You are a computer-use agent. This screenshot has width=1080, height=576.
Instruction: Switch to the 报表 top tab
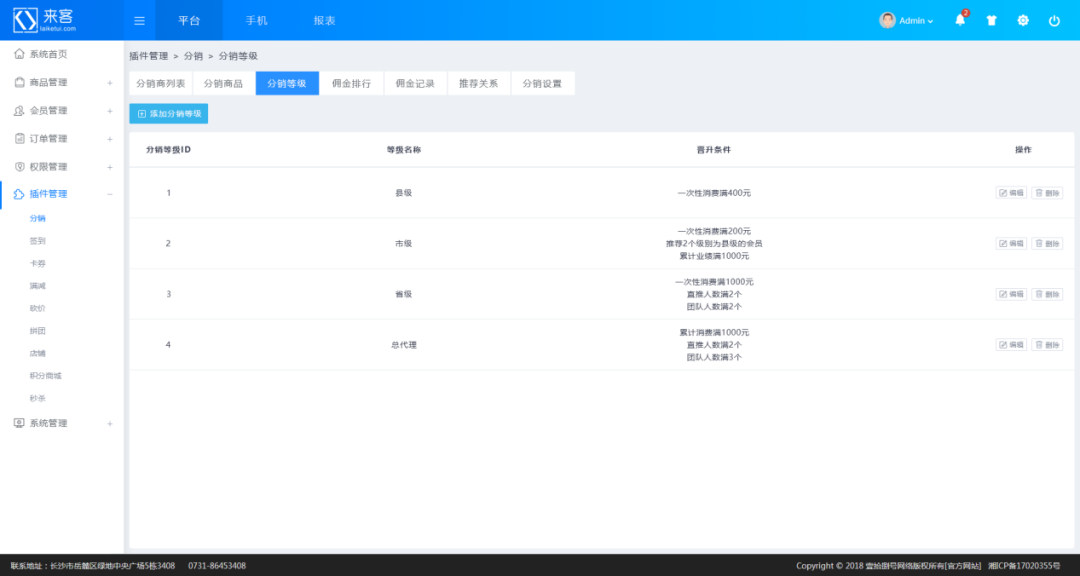[324, 21]
